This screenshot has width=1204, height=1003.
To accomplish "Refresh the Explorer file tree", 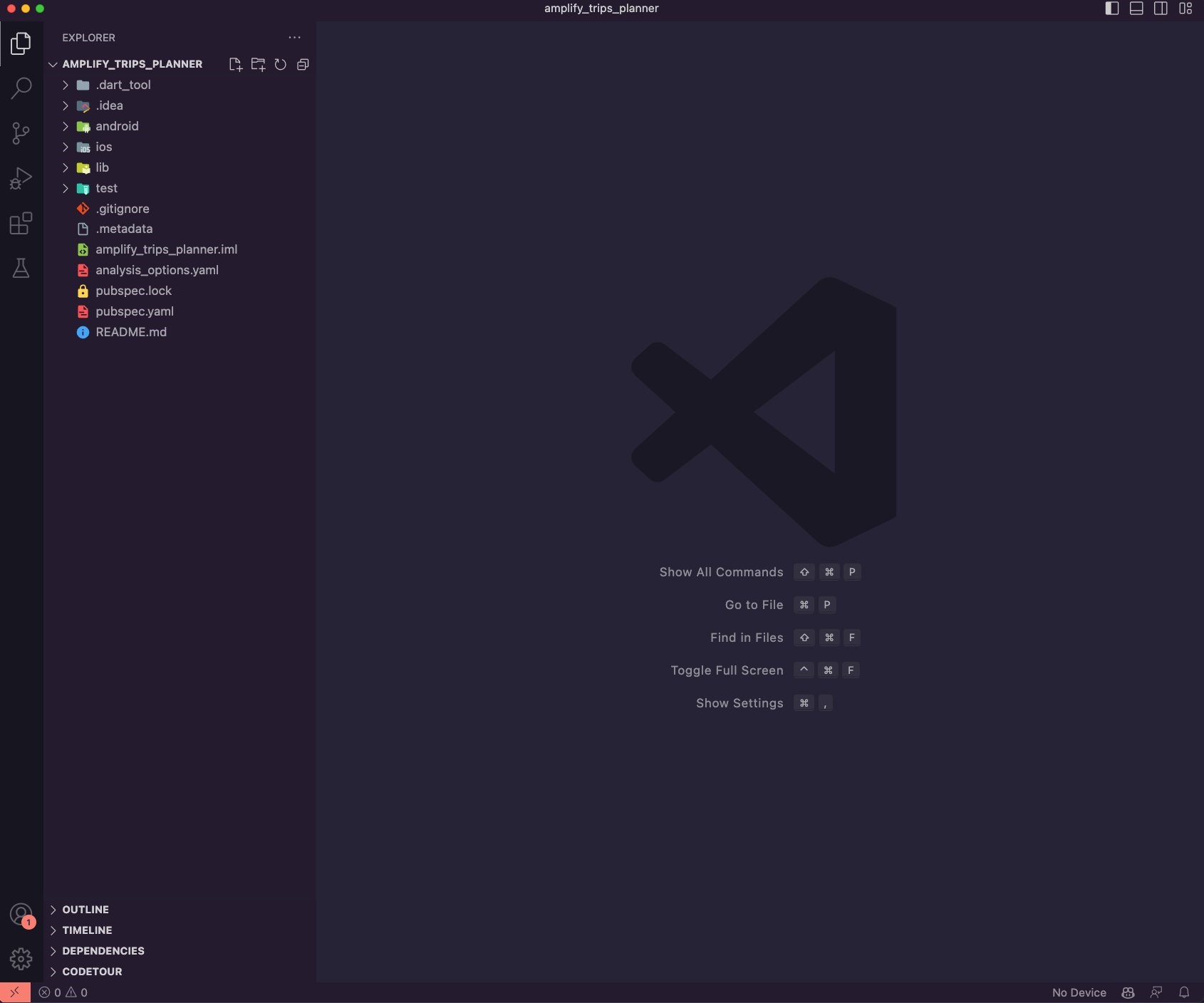I will point(280,64).
